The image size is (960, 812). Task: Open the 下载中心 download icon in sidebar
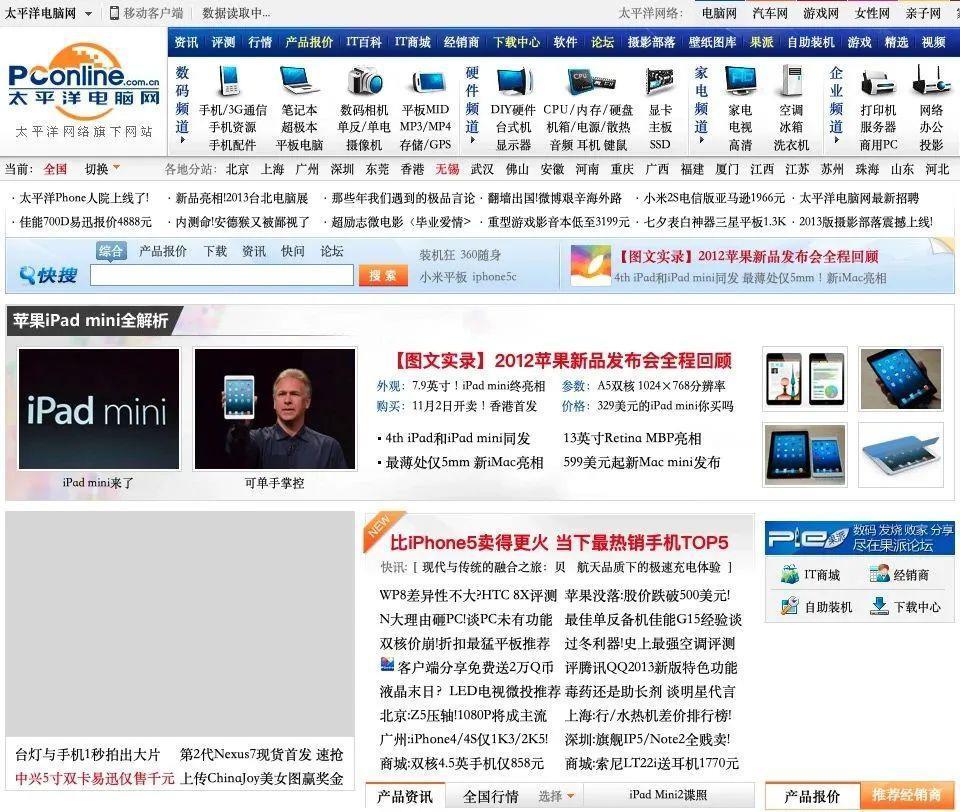[880, 605]
